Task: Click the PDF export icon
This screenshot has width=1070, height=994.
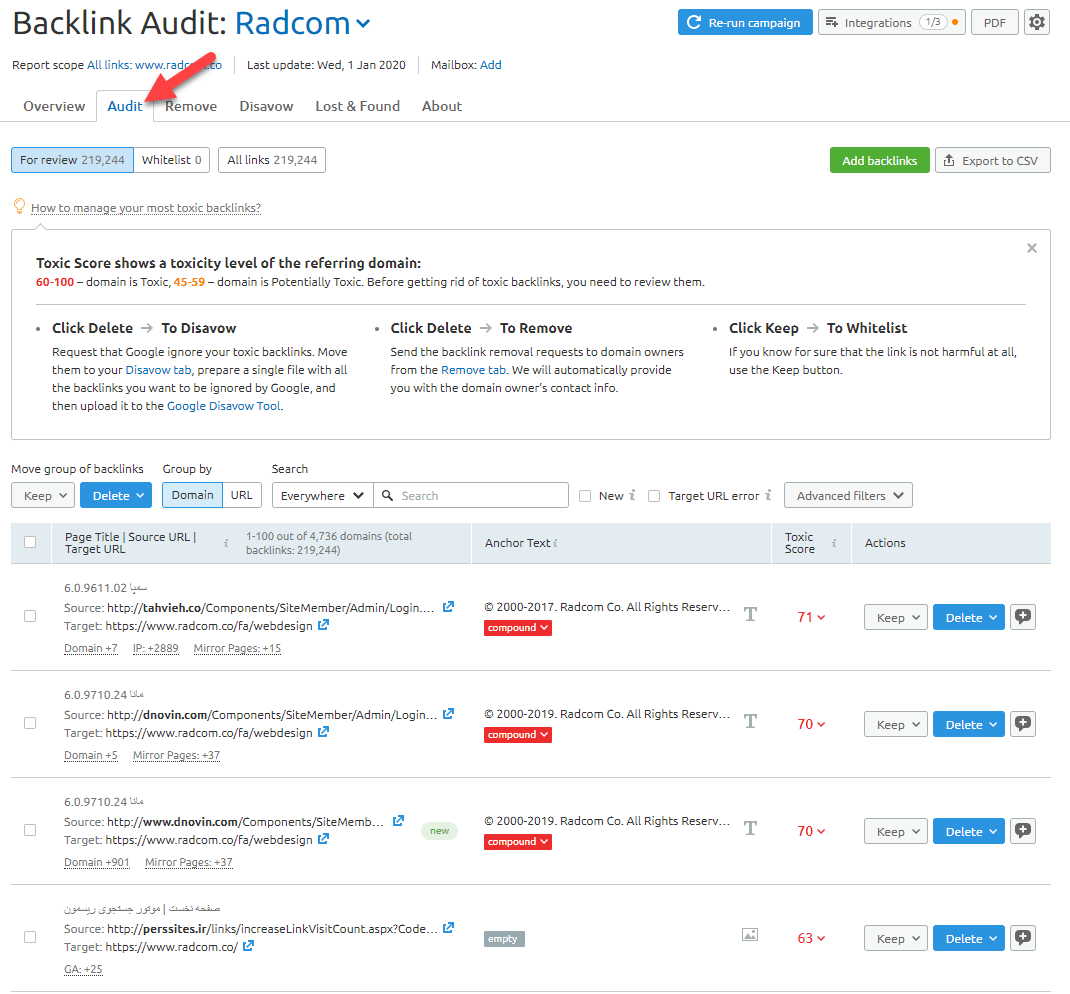Action: tap(994, 21)
